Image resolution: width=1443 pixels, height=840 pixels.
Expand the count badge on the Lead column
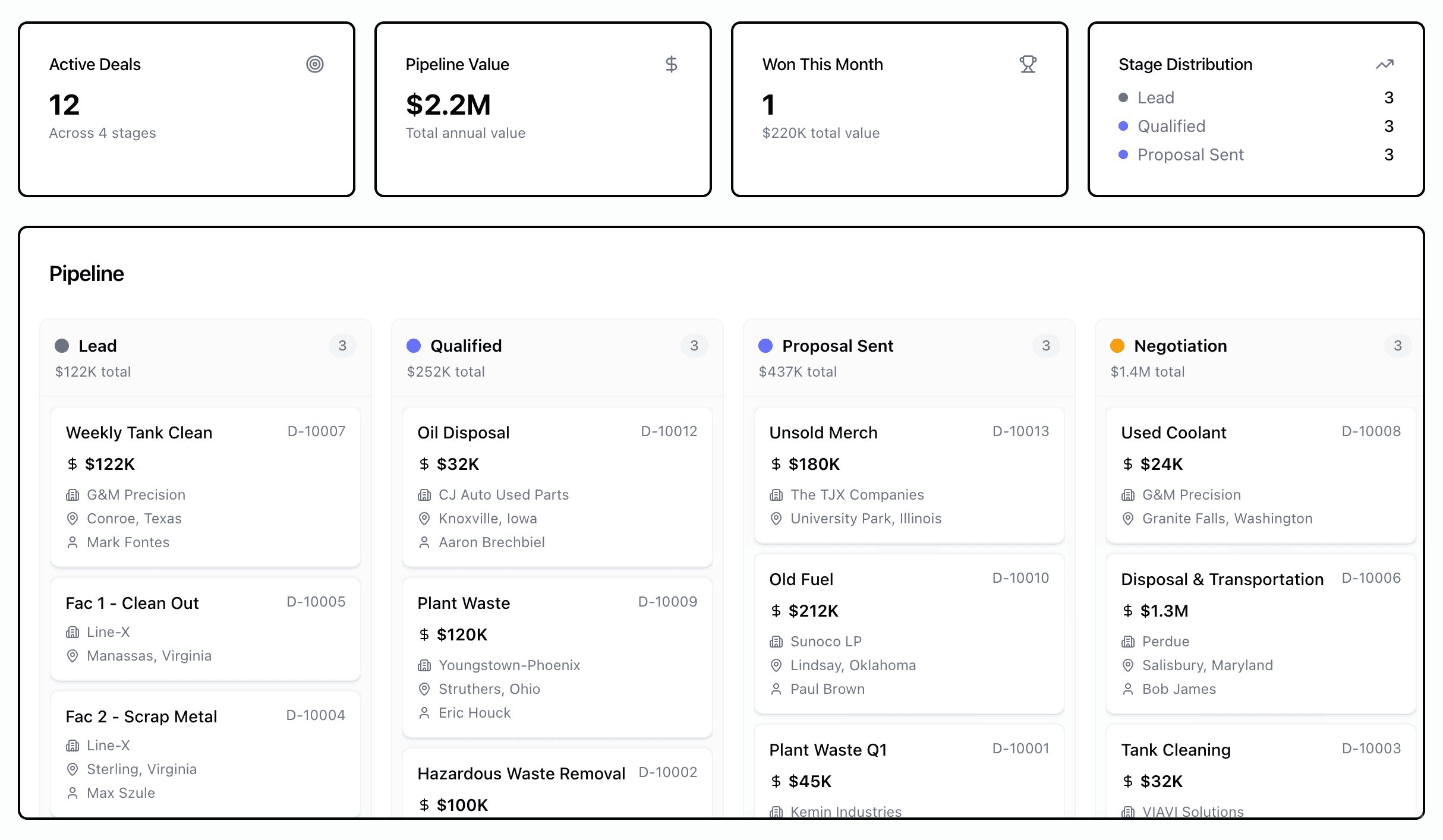pos(342,345)
